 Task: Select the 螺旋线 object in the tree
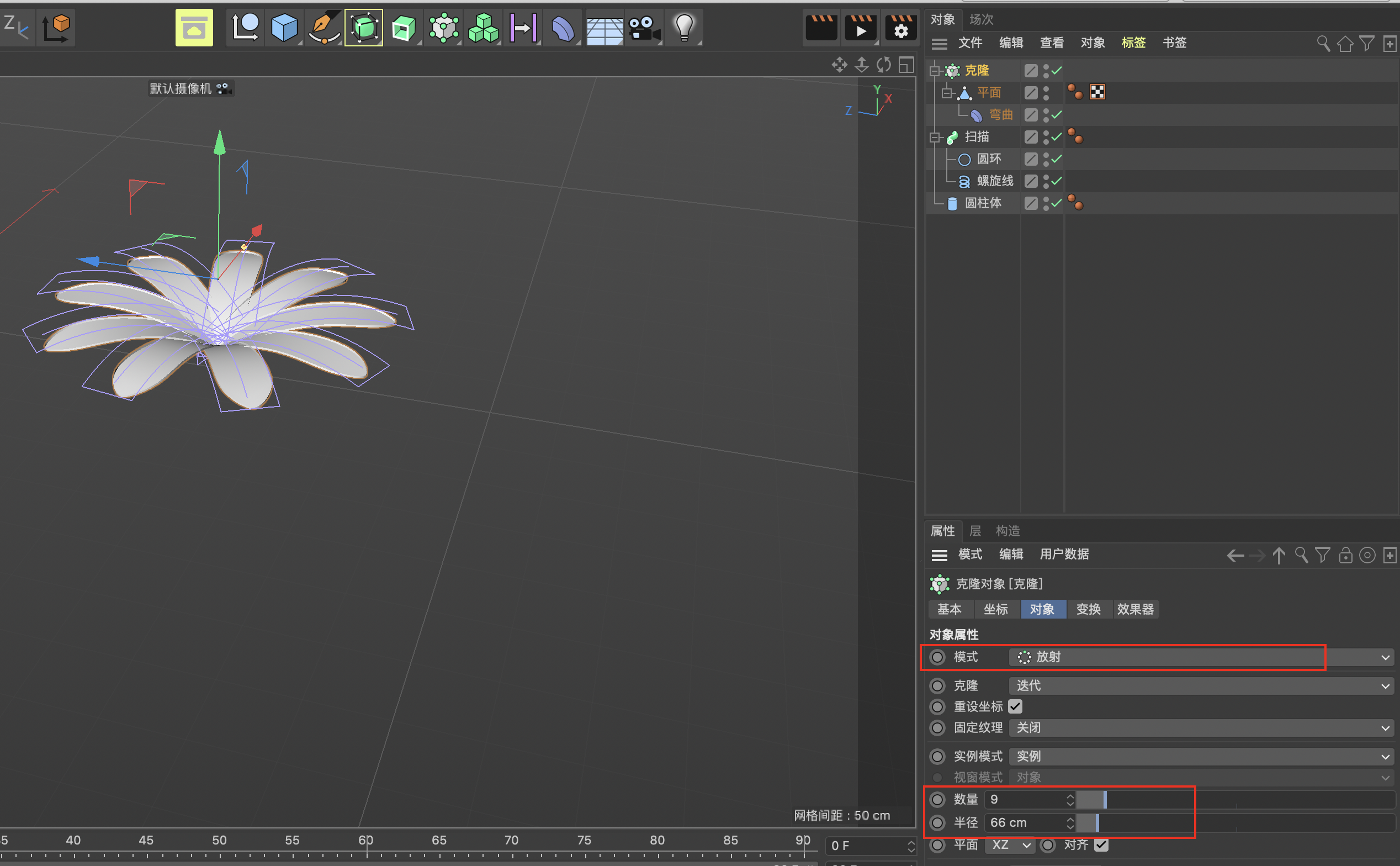[x=995, y=181]
